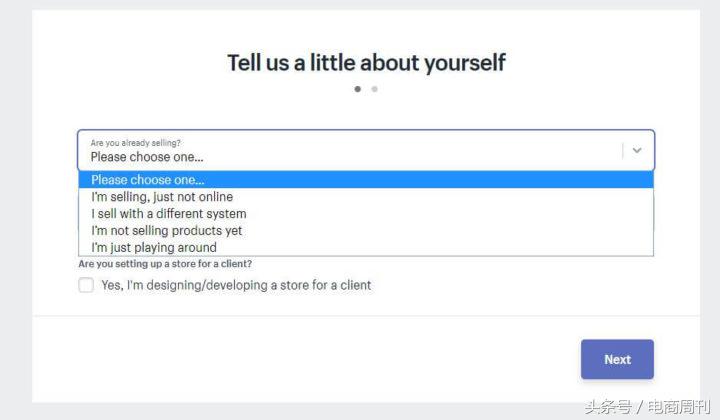Select "Please choose one..." highlighted list option
The height and width of the screenshot is (420, 720).
coord(148,180)
